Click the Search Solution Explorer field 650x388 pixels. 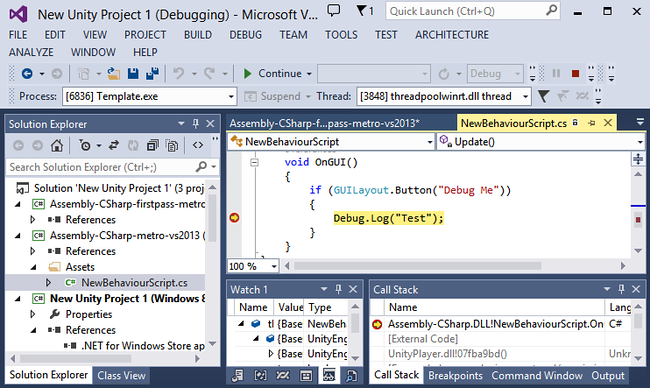point(102,167)
